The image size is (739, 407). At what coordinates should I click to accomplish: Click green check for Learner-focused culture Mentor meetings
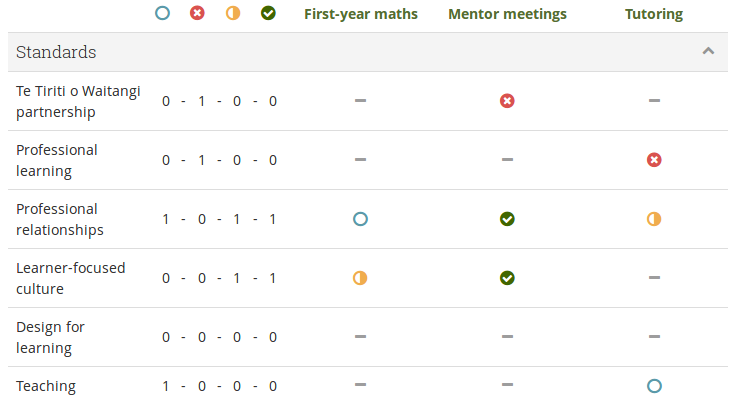click(x=507, y=278)
